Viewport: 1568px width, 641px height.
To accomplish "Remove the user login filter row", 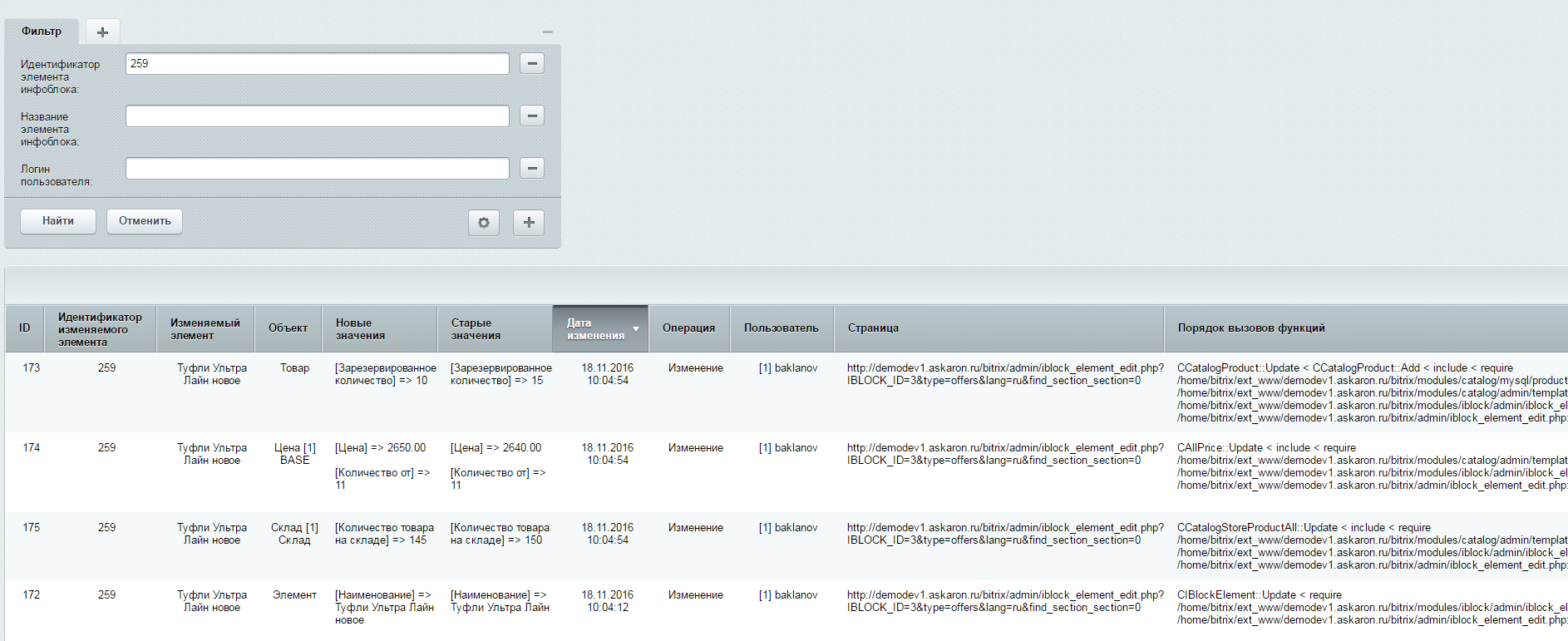I will coord(532,168).
